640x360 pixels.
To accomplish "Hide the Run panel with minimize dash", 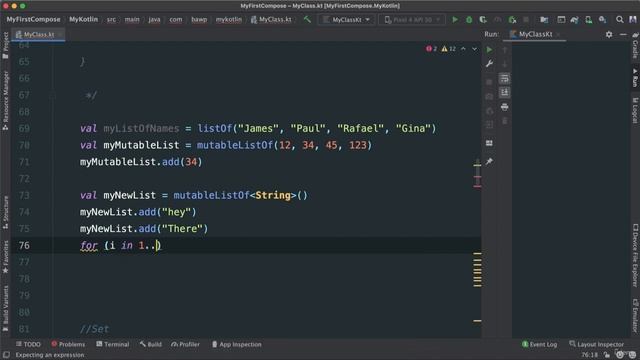I will (x=623, y=34).
